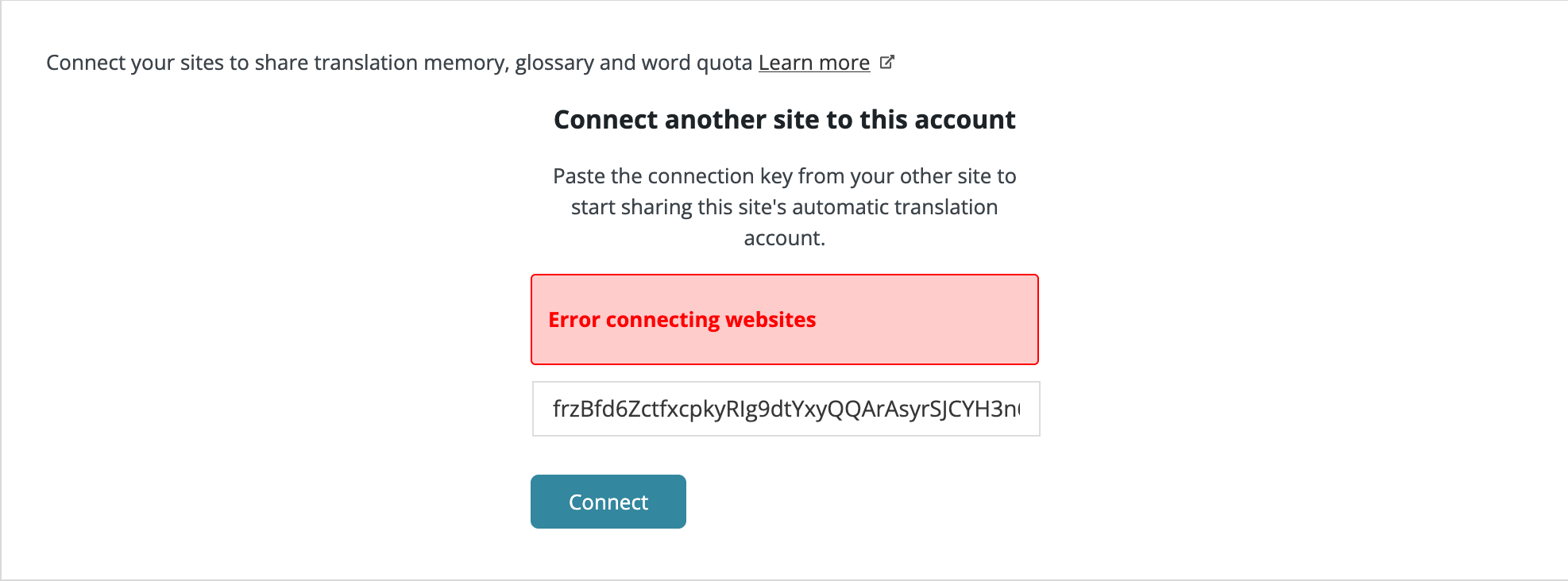Screen dimensions: 1568x581
Task: Submit the key using the teal Connect button
Action: click(608, 502)
